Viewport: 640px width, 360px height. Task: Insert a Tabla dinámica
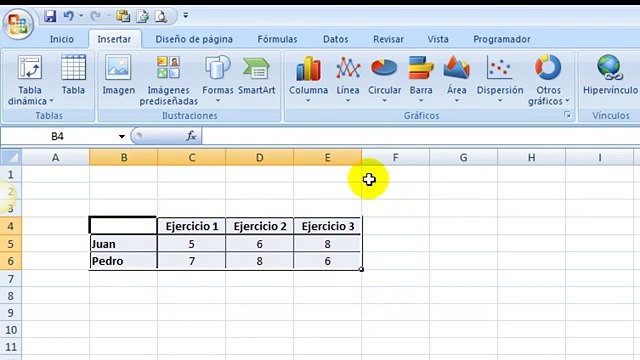pos(30,80)
